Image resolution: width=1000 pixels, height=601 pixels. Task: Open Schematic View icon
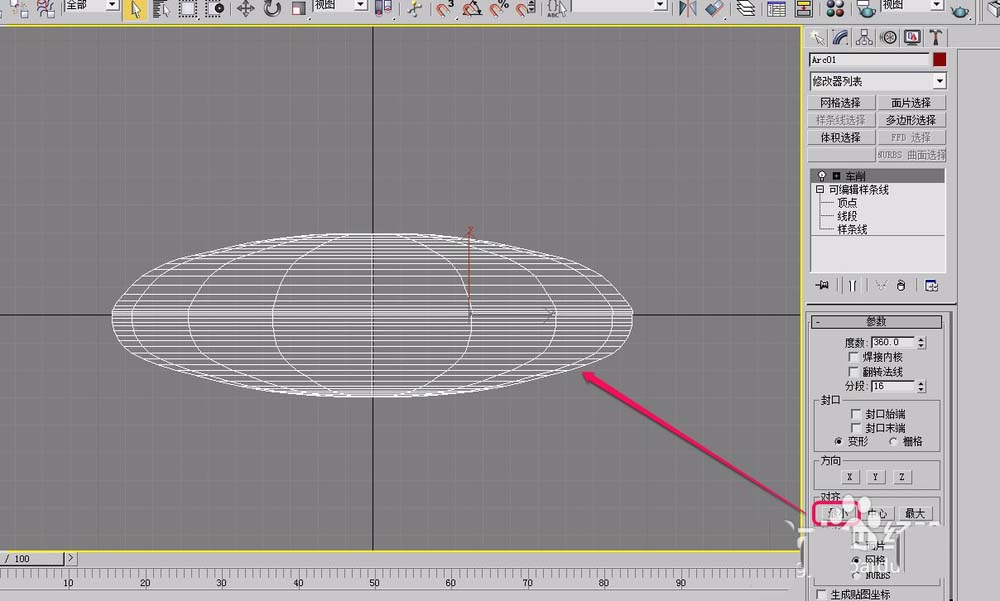click(x=804, y=9)
